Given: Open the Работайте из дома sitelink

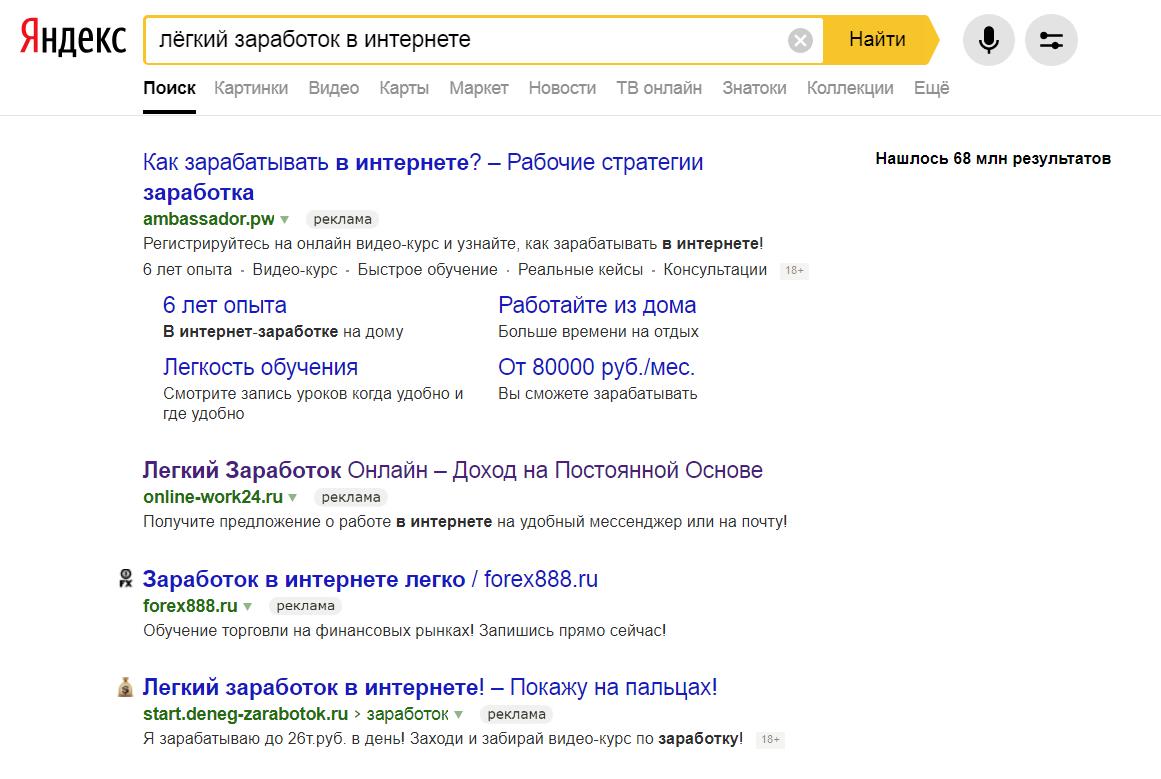Looking at the screenshot, I should pos(597,305).
